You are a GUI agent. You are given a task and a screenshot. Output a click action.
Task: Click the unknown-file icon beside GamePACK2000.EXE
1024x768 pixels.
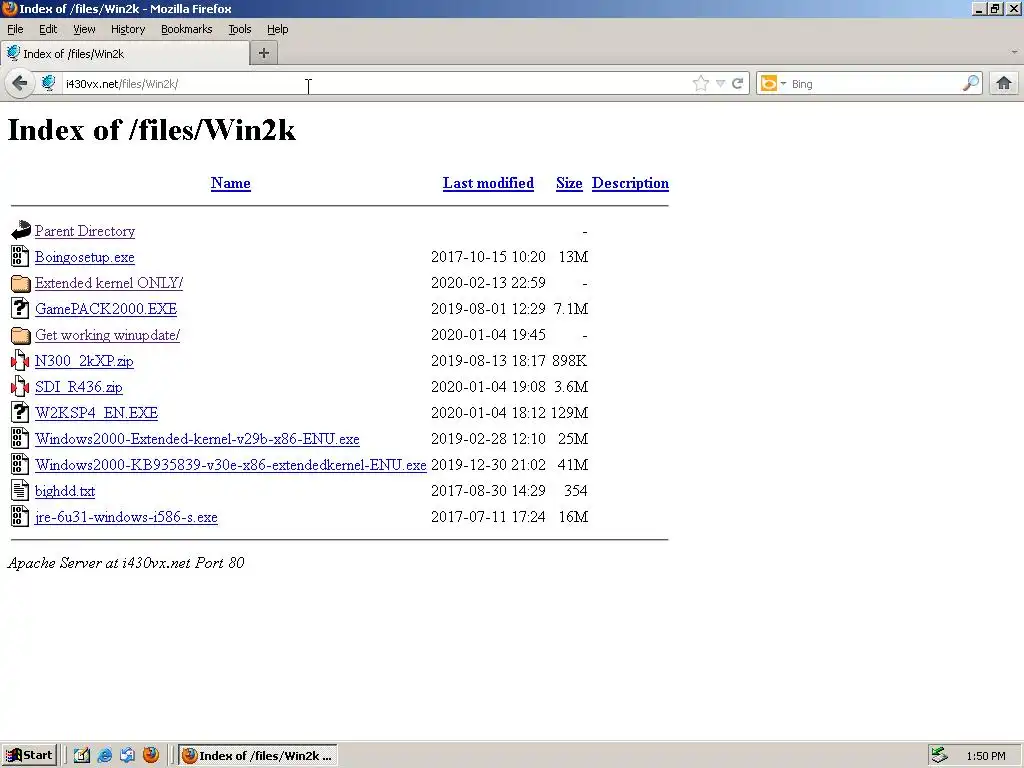(20, 308)
